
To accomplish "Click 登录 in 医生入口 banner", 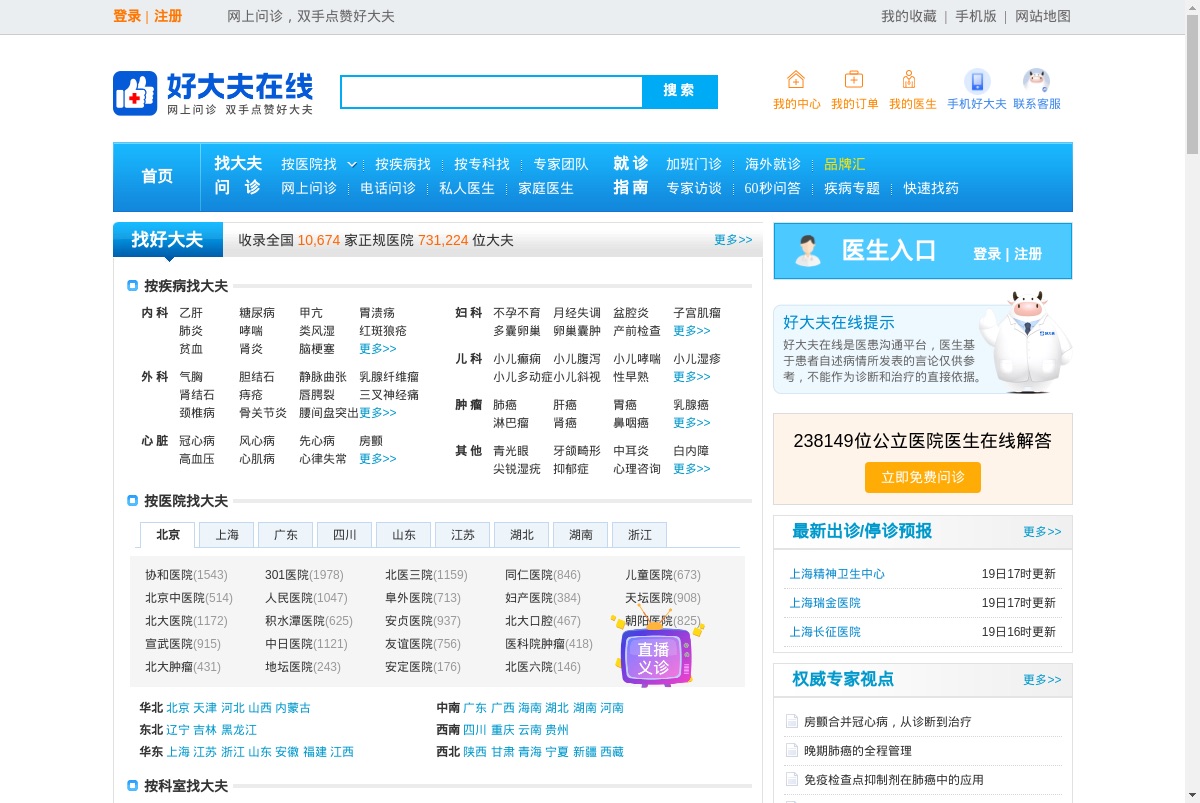I will [x=987, y=254].
